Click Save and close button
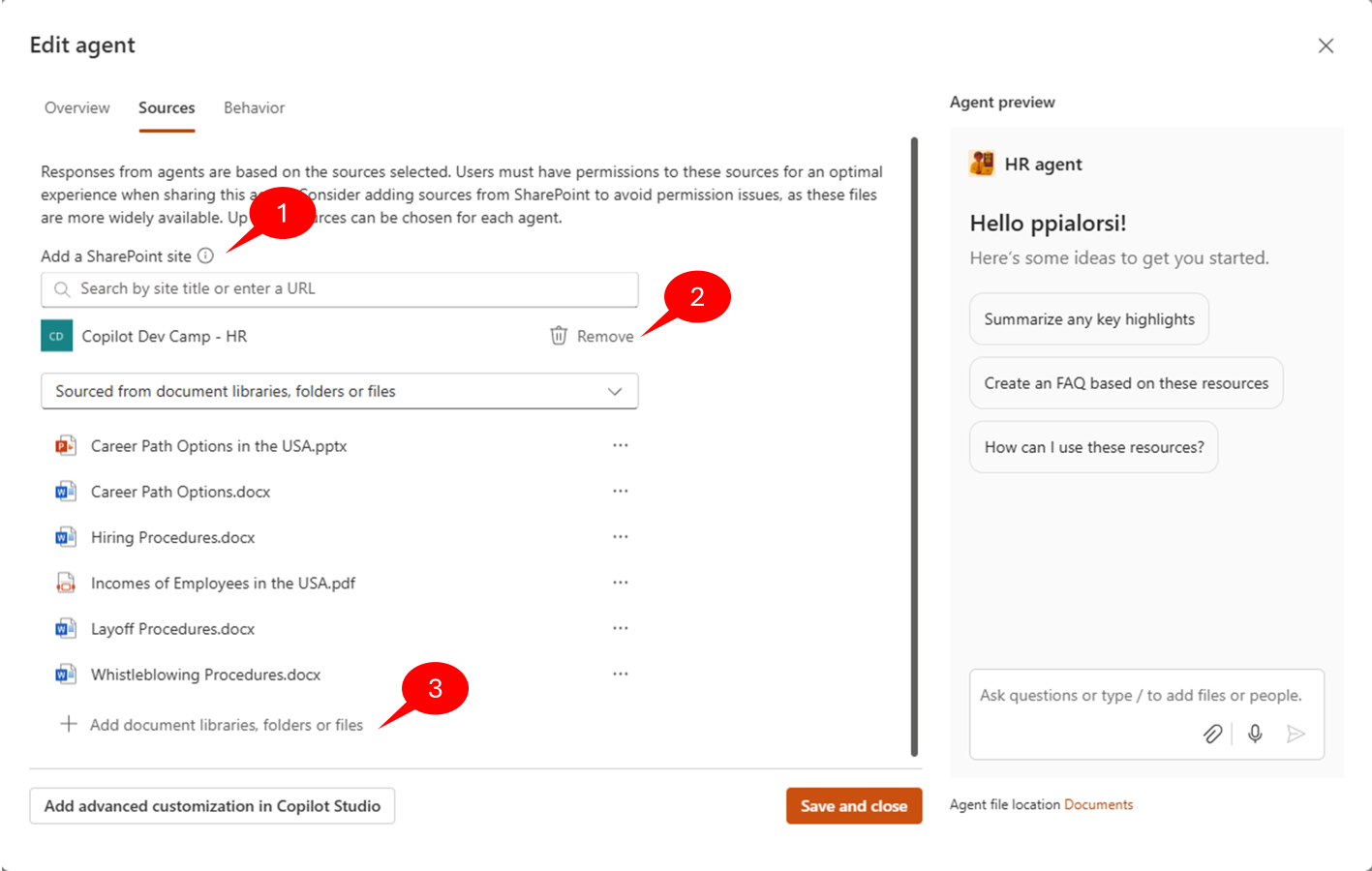 [854, 806]
